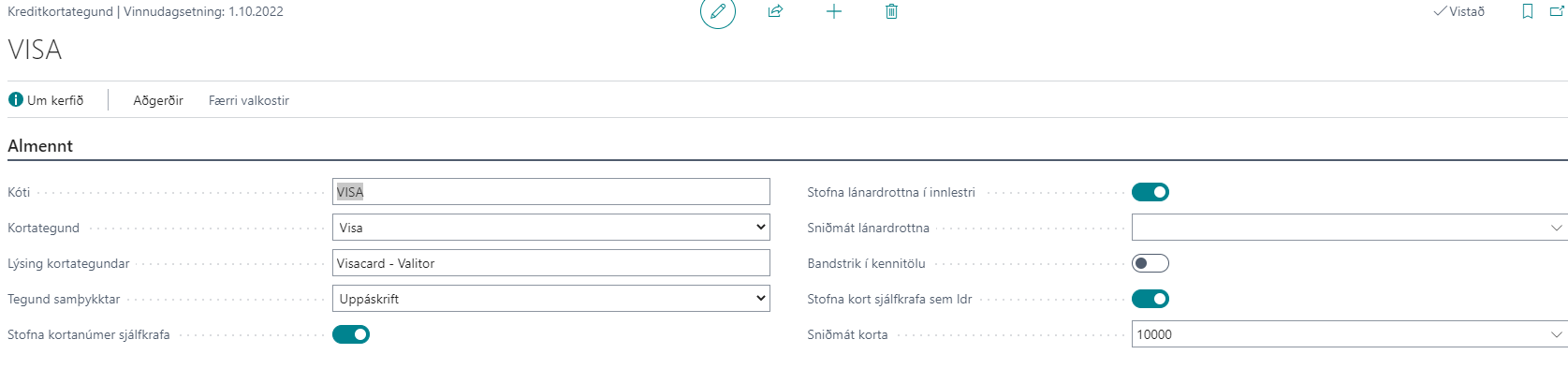The width and height of the screenshot is (1568, 369).
Task: Open the Kortategund dropdown
Action: click(x=551, y=228)
